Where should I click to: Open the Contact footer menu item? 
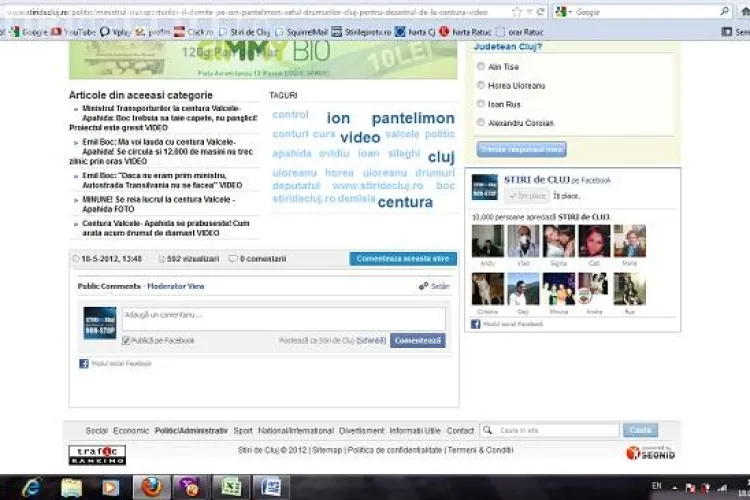(x=460, y=431)
